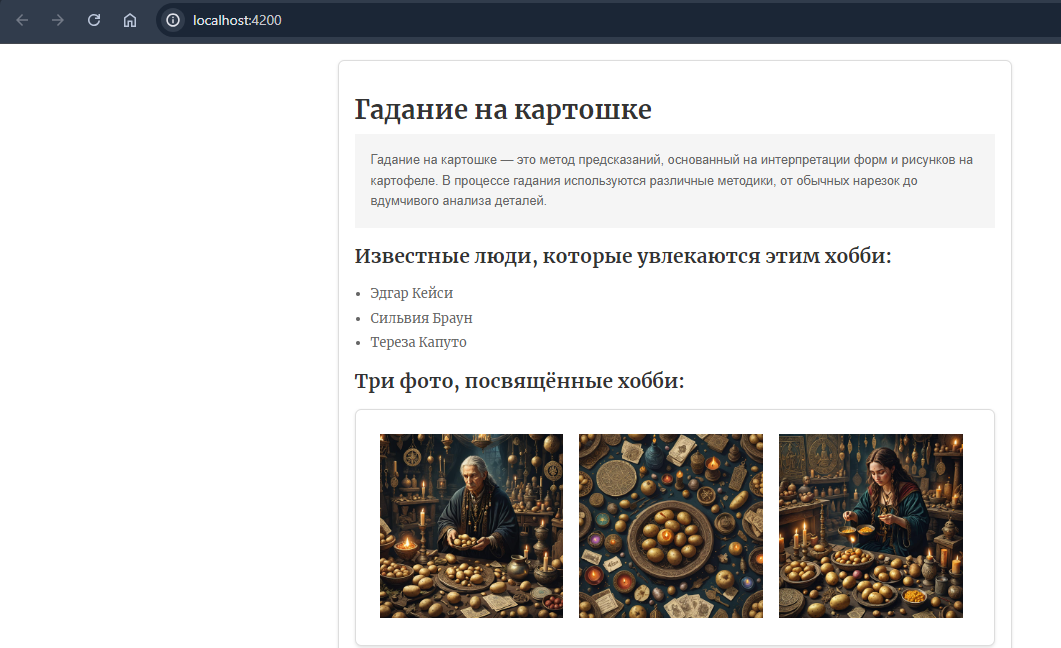
Task: Select the list item "Сильвия Браун"
Action: [x=421, y=318]
